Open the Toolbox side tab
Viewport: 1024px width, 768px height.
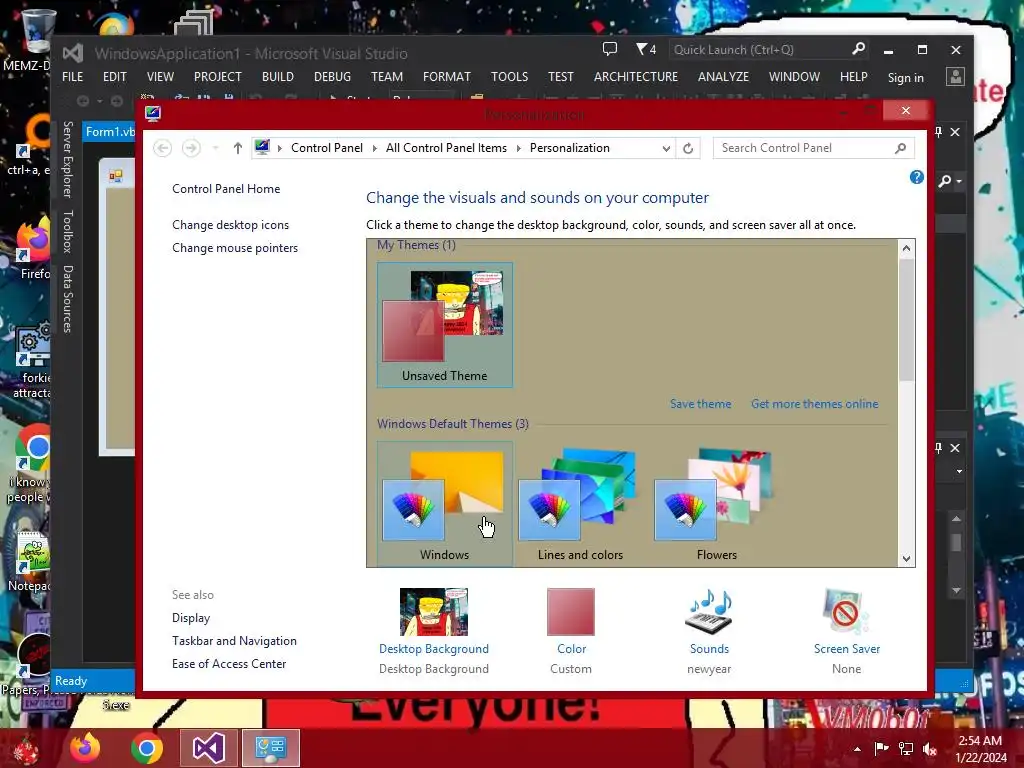(x=67, y=231)
